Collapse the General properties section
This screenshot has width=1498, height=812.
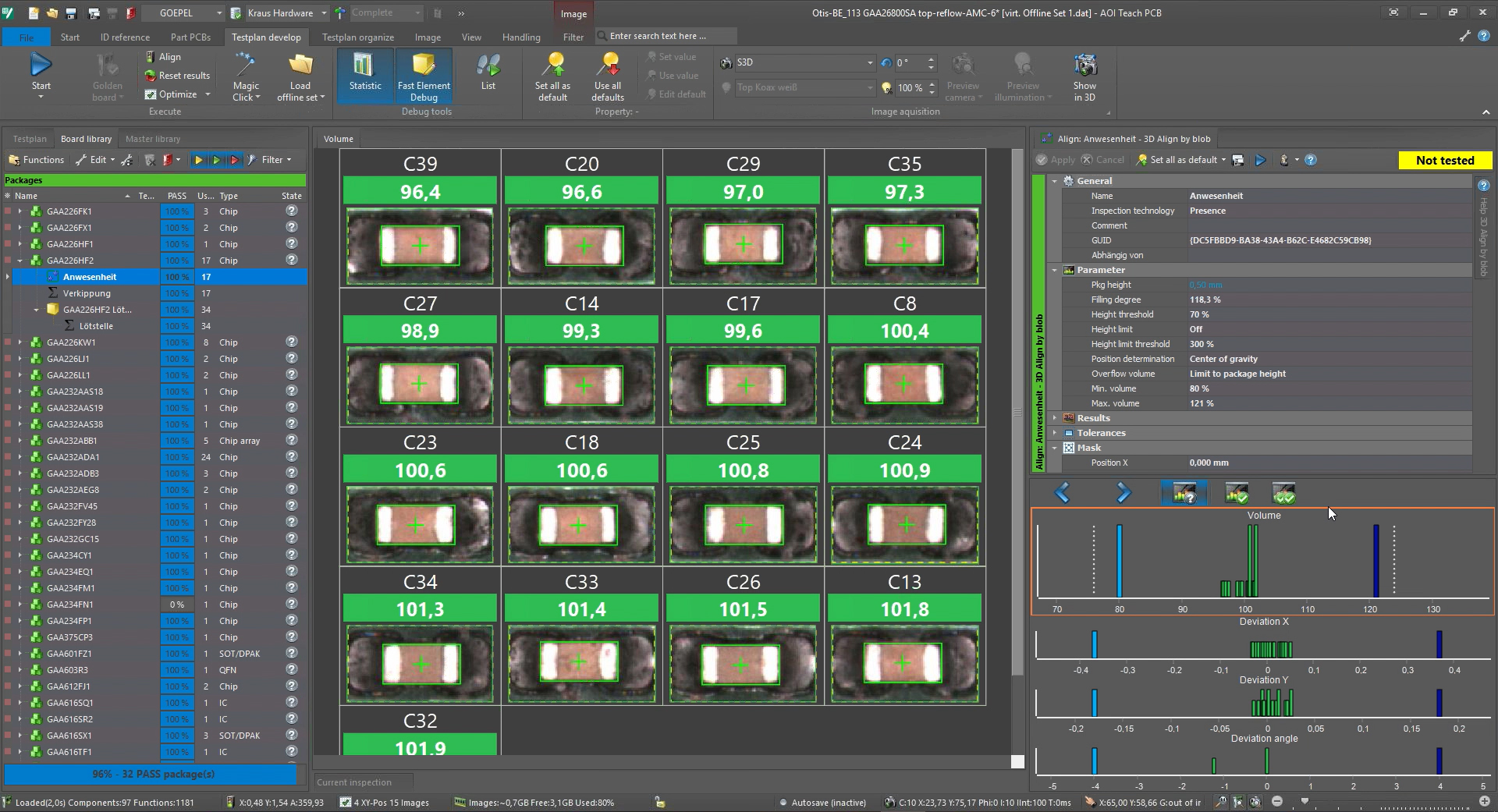pyautogui.click(x=1055, y=181)
